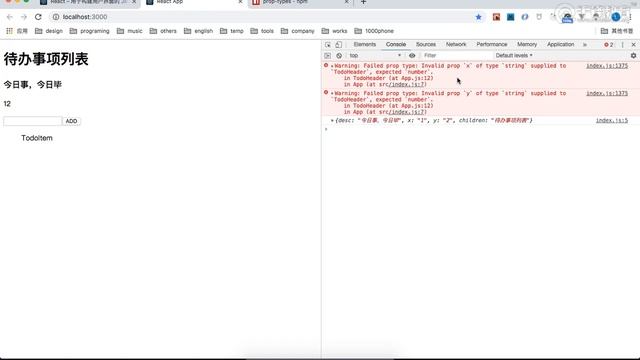This screenshot has width=640, height=360.
Task: Click the TodoItem list entry
Action: click(37, 138)
